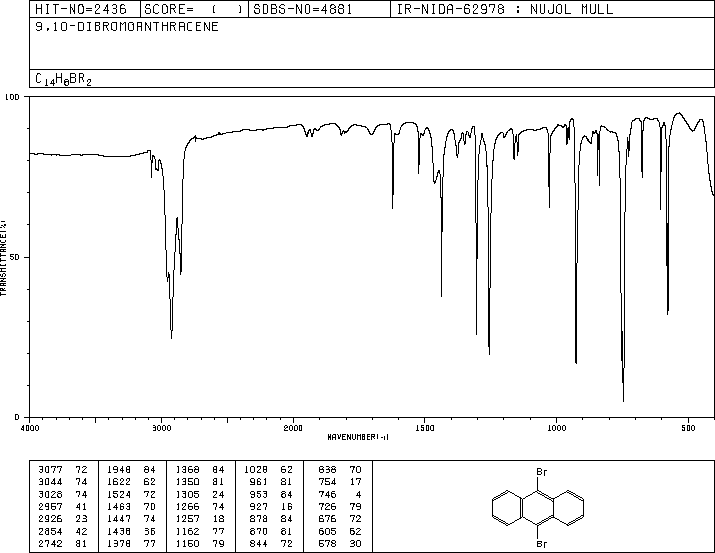This screenshot has height=553, width=715.
Task: Click the 676 wavenumber in the last column
Action: [327, 519]
